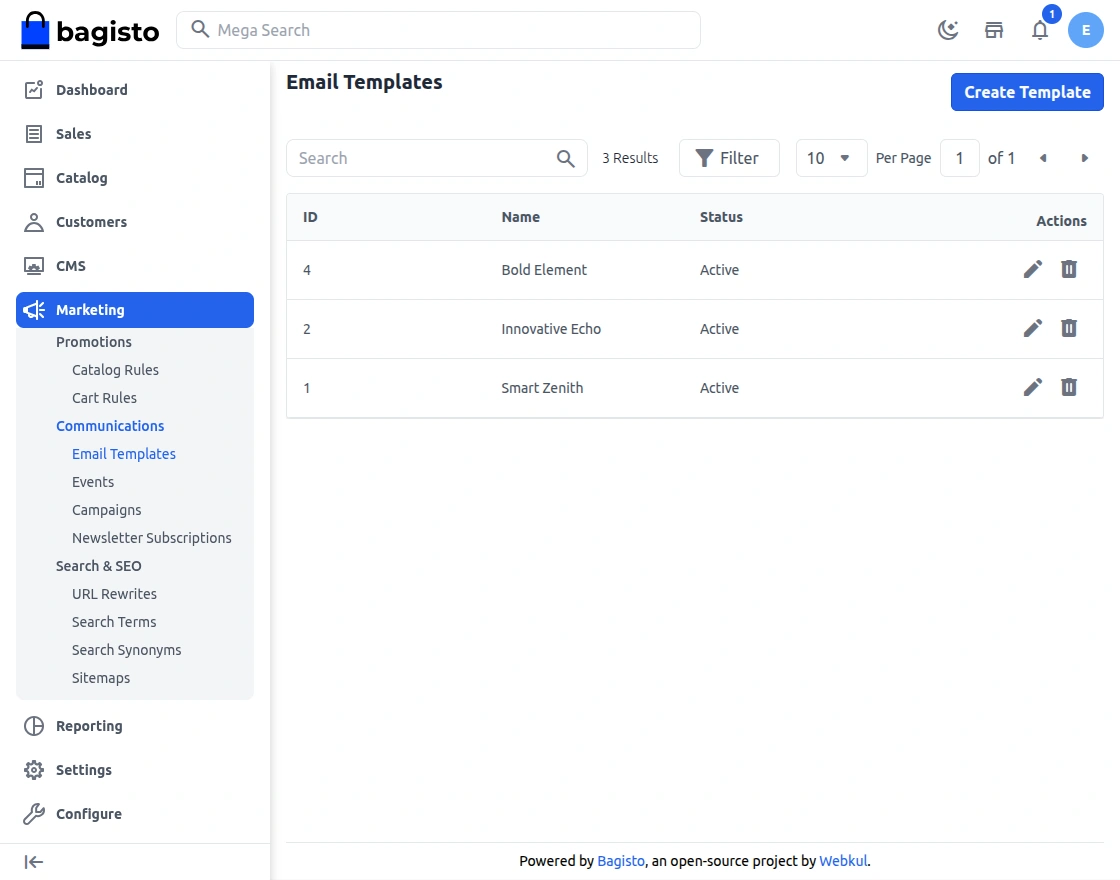Viewport: 1120px width, 880px height.
Task: Open Cart Rules page
Action: (x=104, y=398)
